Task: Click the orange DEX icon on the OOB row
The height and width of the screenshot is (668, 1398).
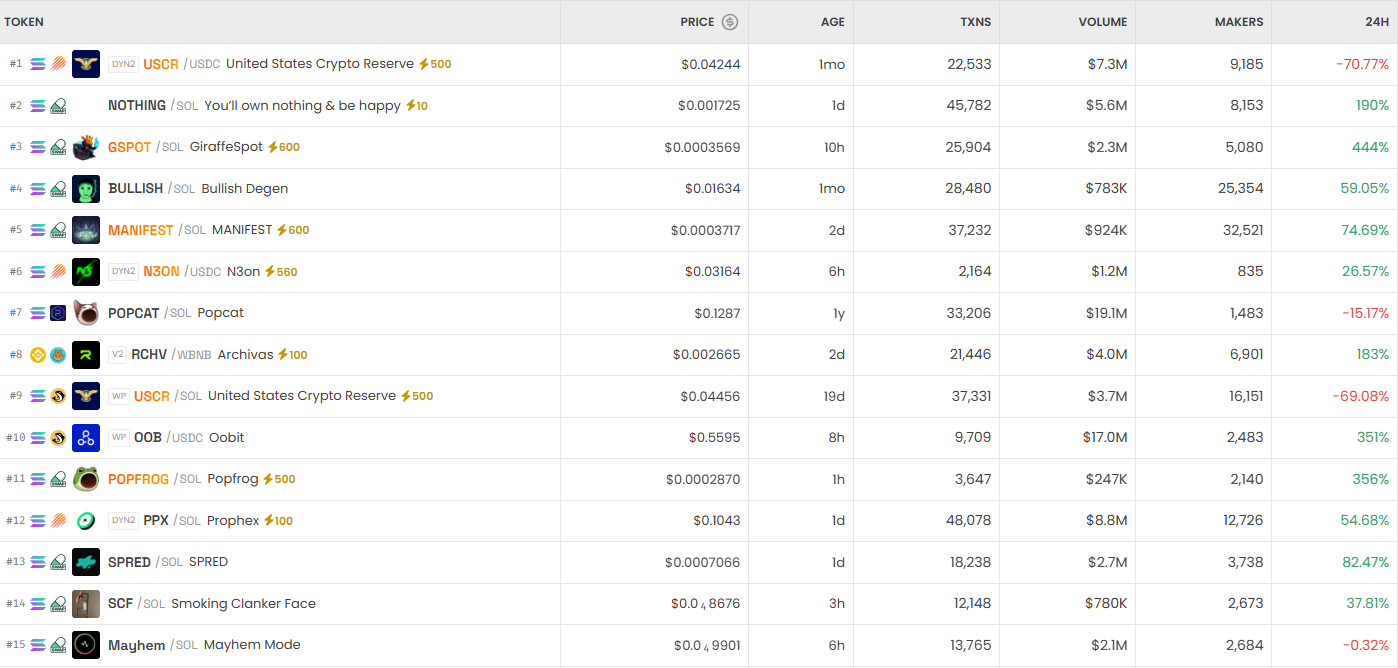Action: tap(58, 437)
